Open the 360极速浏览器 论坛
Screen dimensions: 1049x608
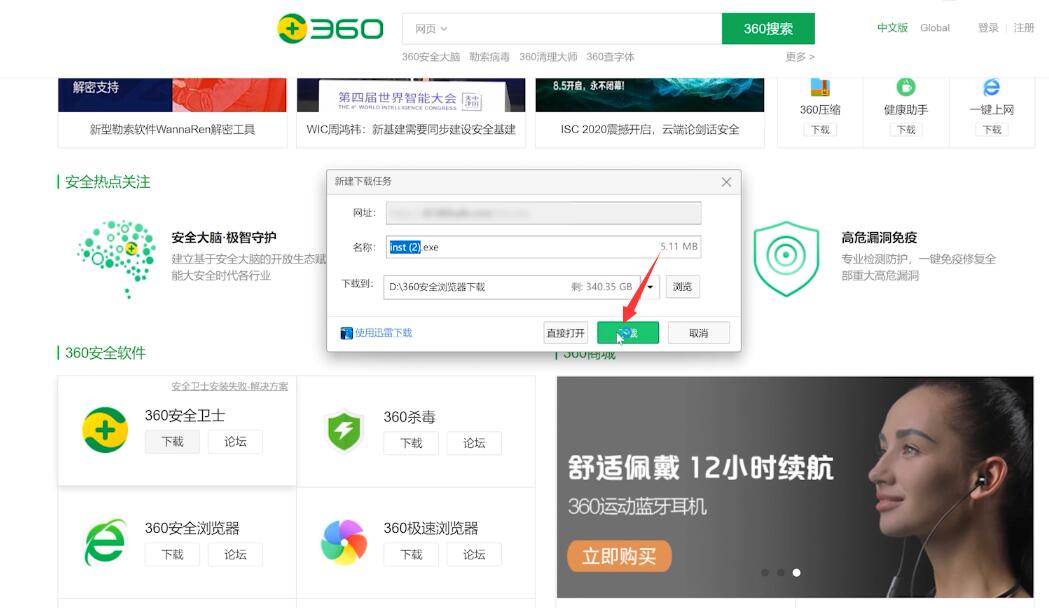pyautogui.click(x=474, y=554)
